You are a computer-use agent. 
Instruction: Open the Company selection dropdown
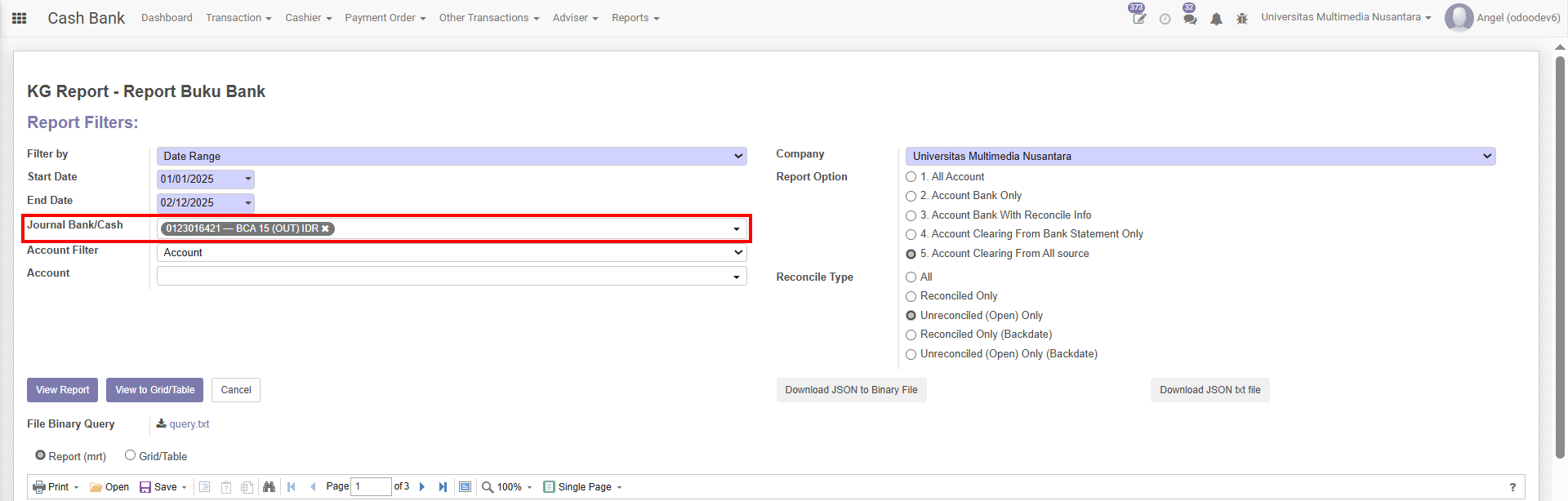pos(1200,156)
